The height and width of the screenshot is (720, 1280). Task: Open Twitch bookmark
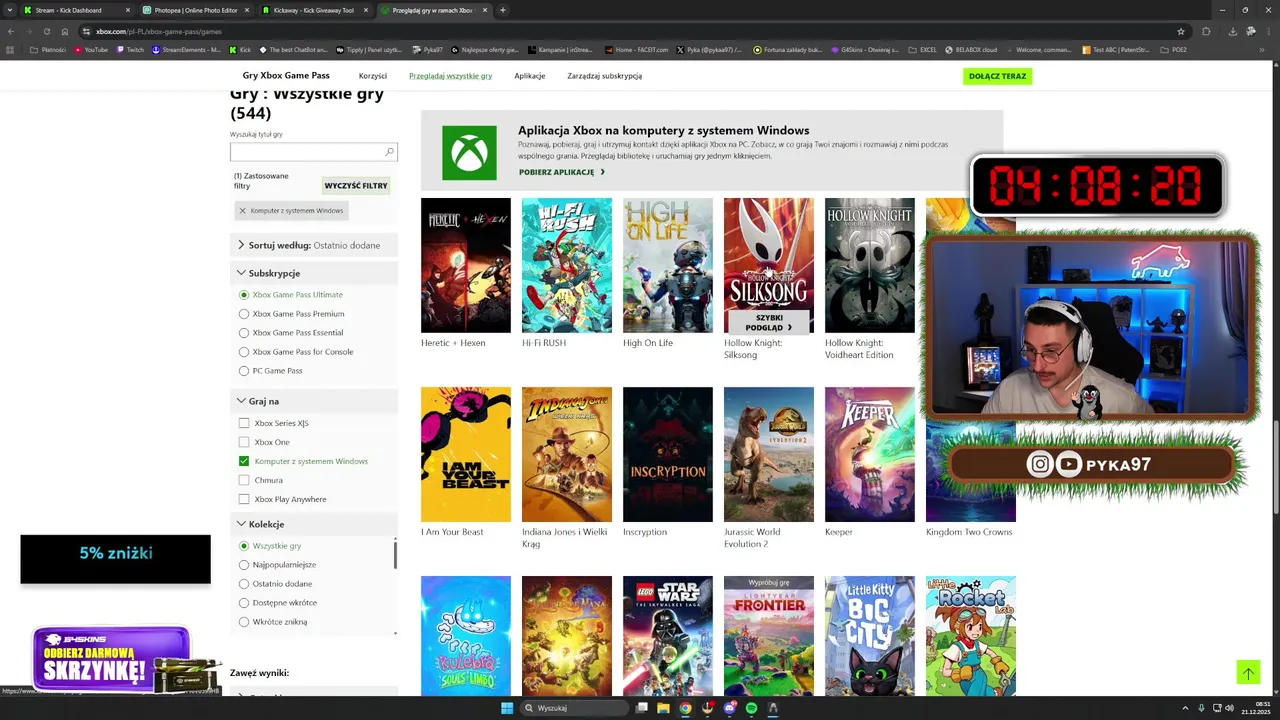pos(130,49)
